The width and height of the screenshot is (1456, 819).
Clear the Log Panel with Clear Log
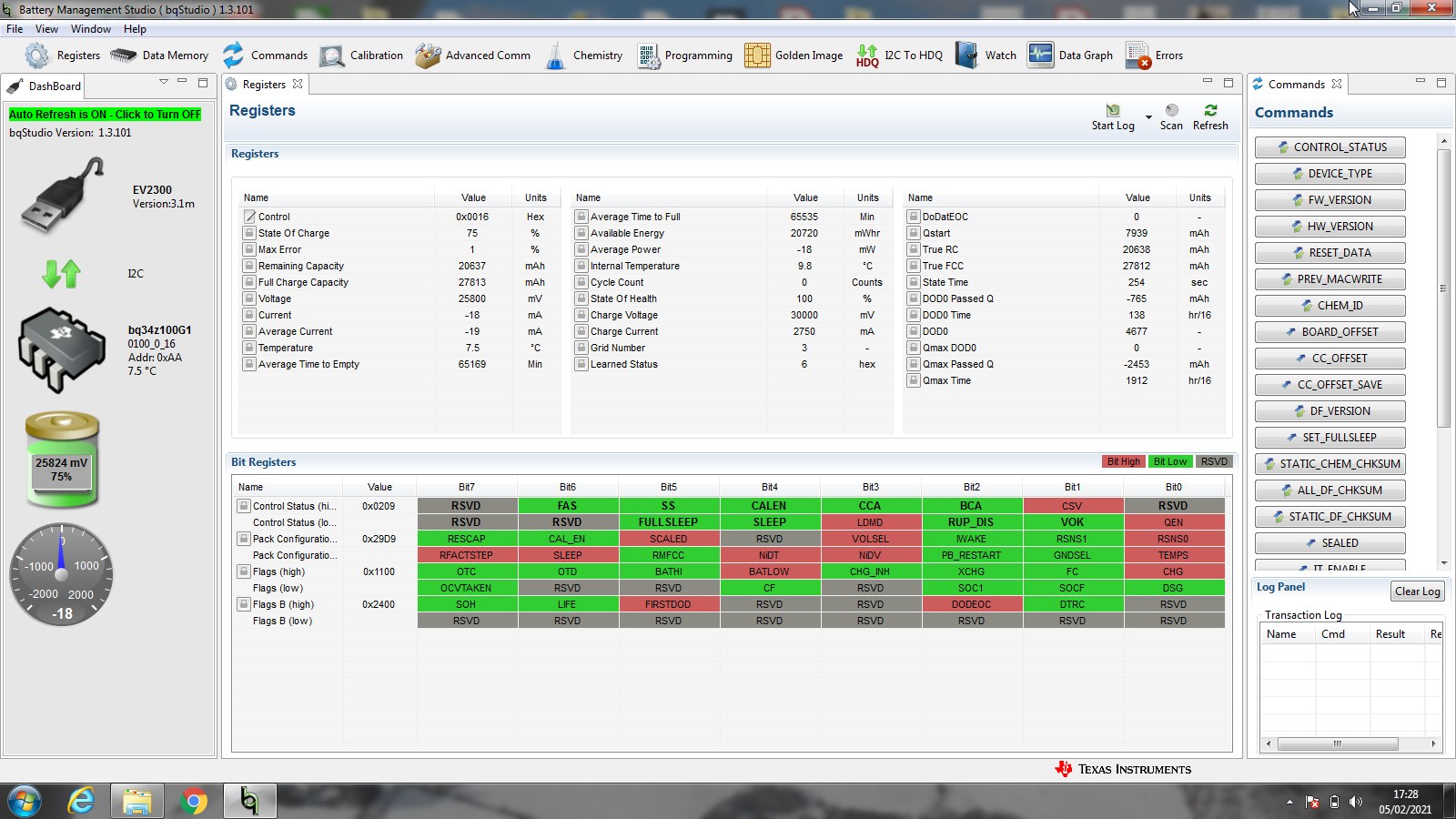click(1418, 591)
